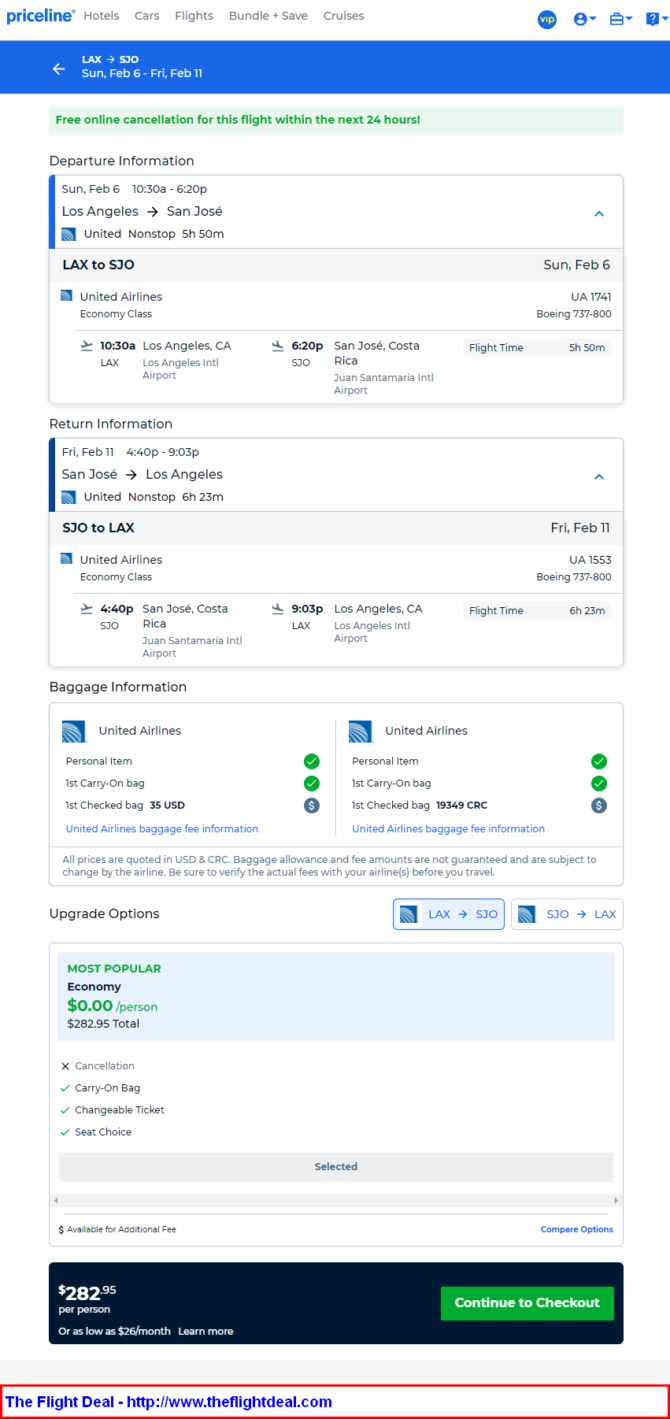Viewport: 670px width, 1419px height.
Task: Click the United logo beside return Nonstop 6h 23m
Action: point(69,497)
